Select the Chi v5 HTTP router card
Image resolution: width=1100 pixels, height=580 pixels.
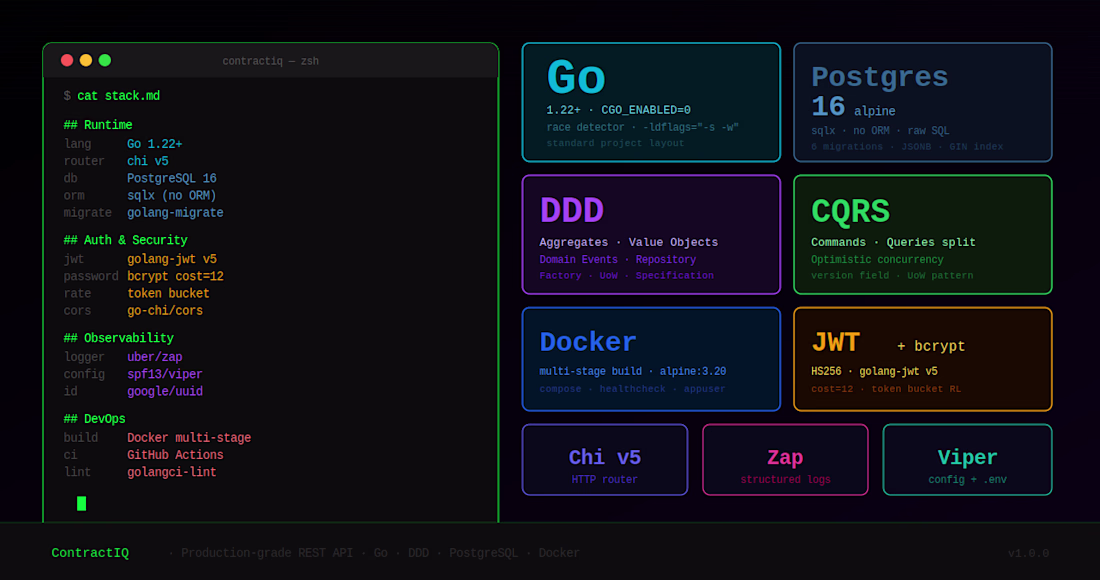[x=605, y=460]
